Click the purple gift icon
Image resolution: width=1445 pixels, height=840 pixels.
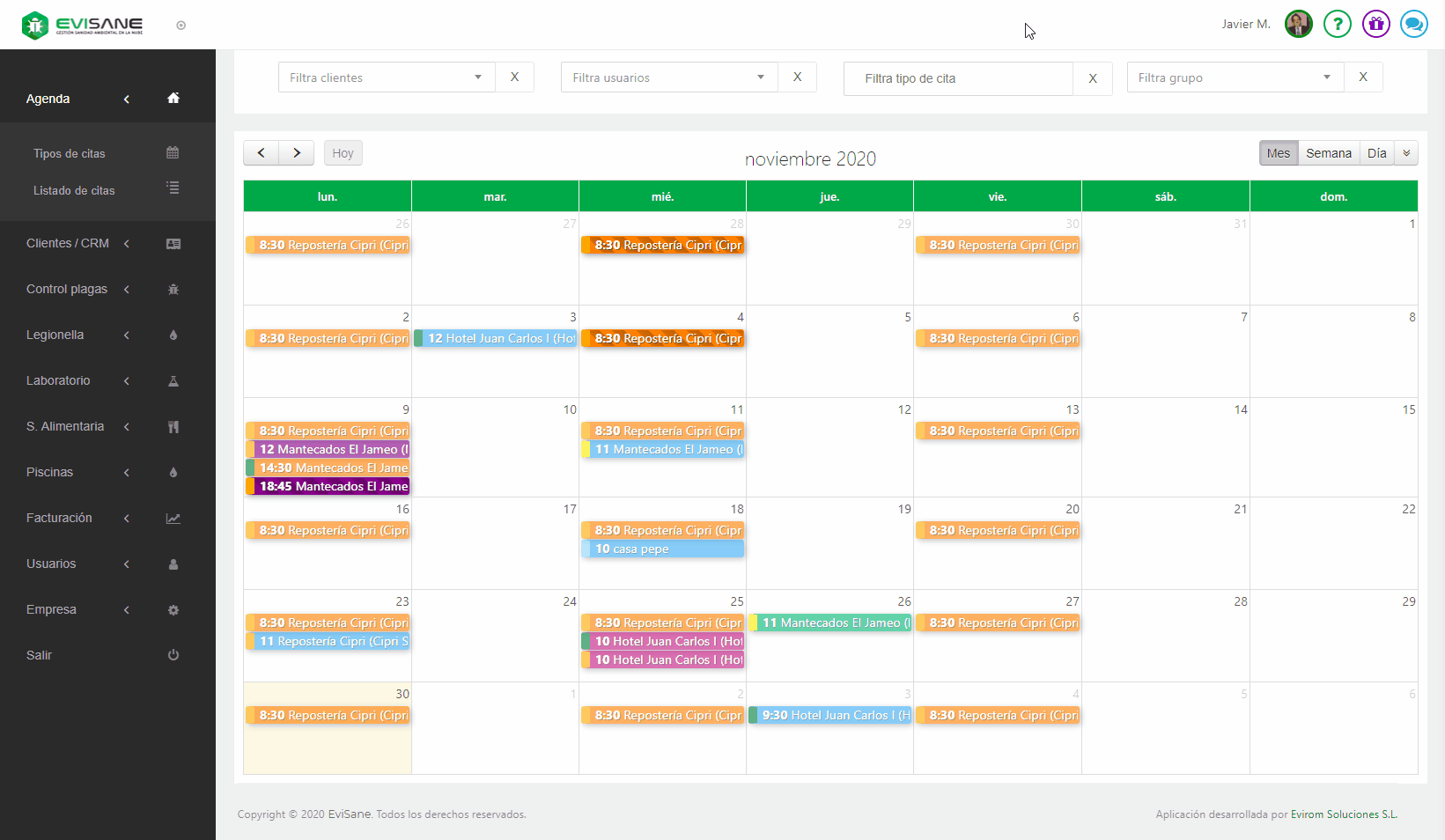(1375, 24)
